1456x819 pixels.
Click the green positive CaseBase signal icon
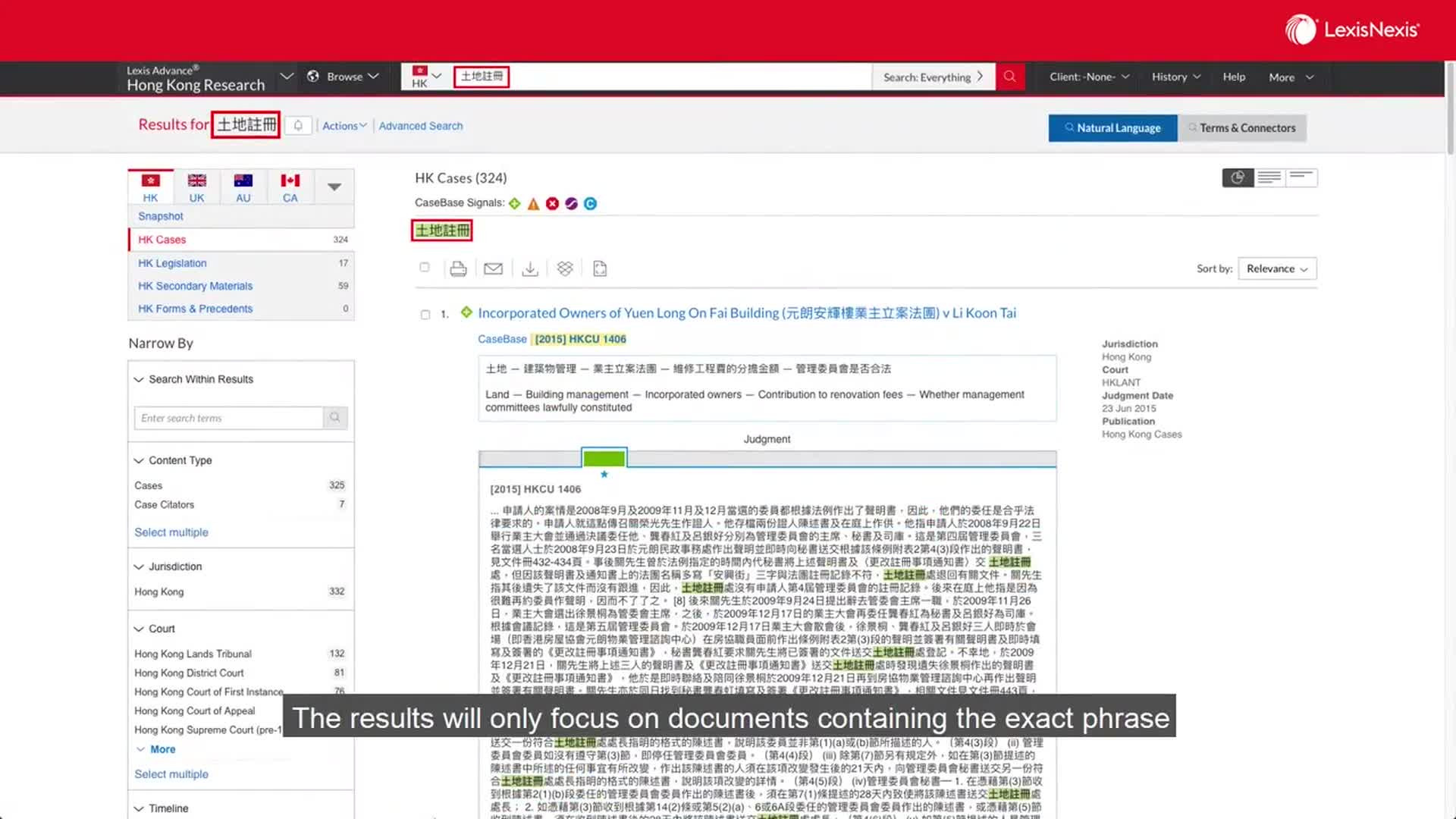coord(514,203)
